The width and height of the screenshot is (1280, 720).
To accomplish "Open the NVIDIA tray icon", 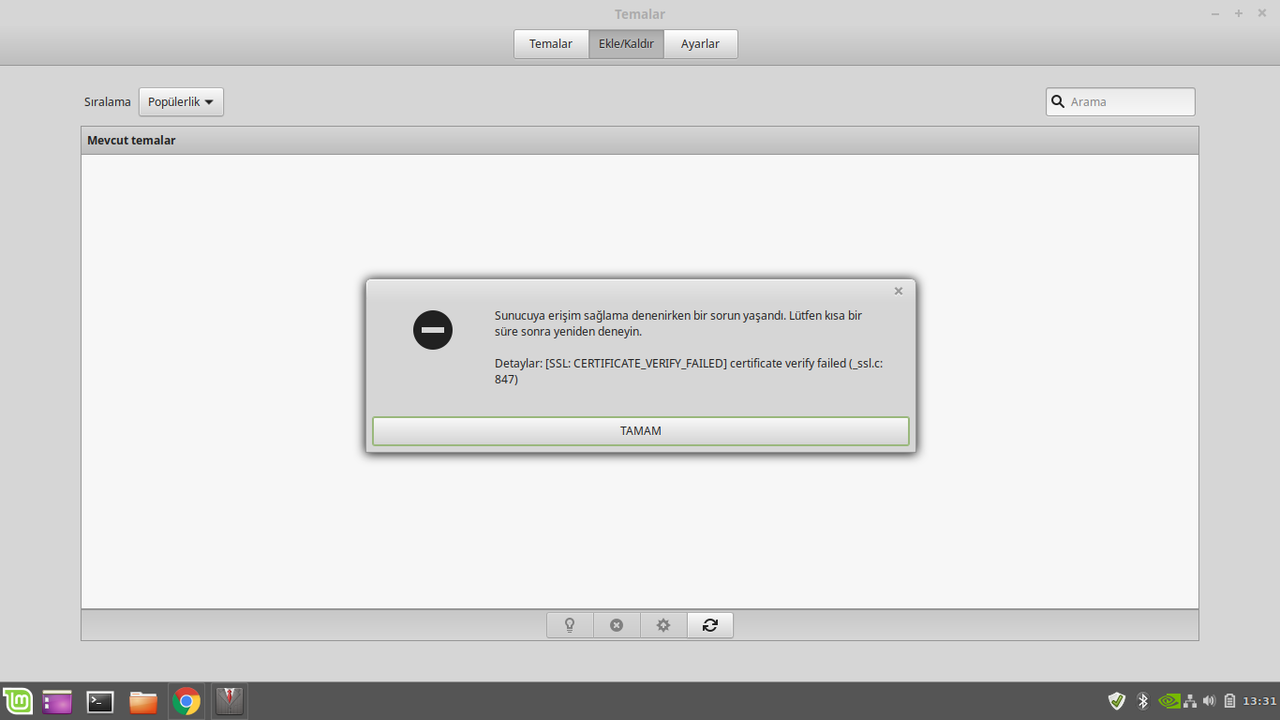I will click(x=1168, y=701).
